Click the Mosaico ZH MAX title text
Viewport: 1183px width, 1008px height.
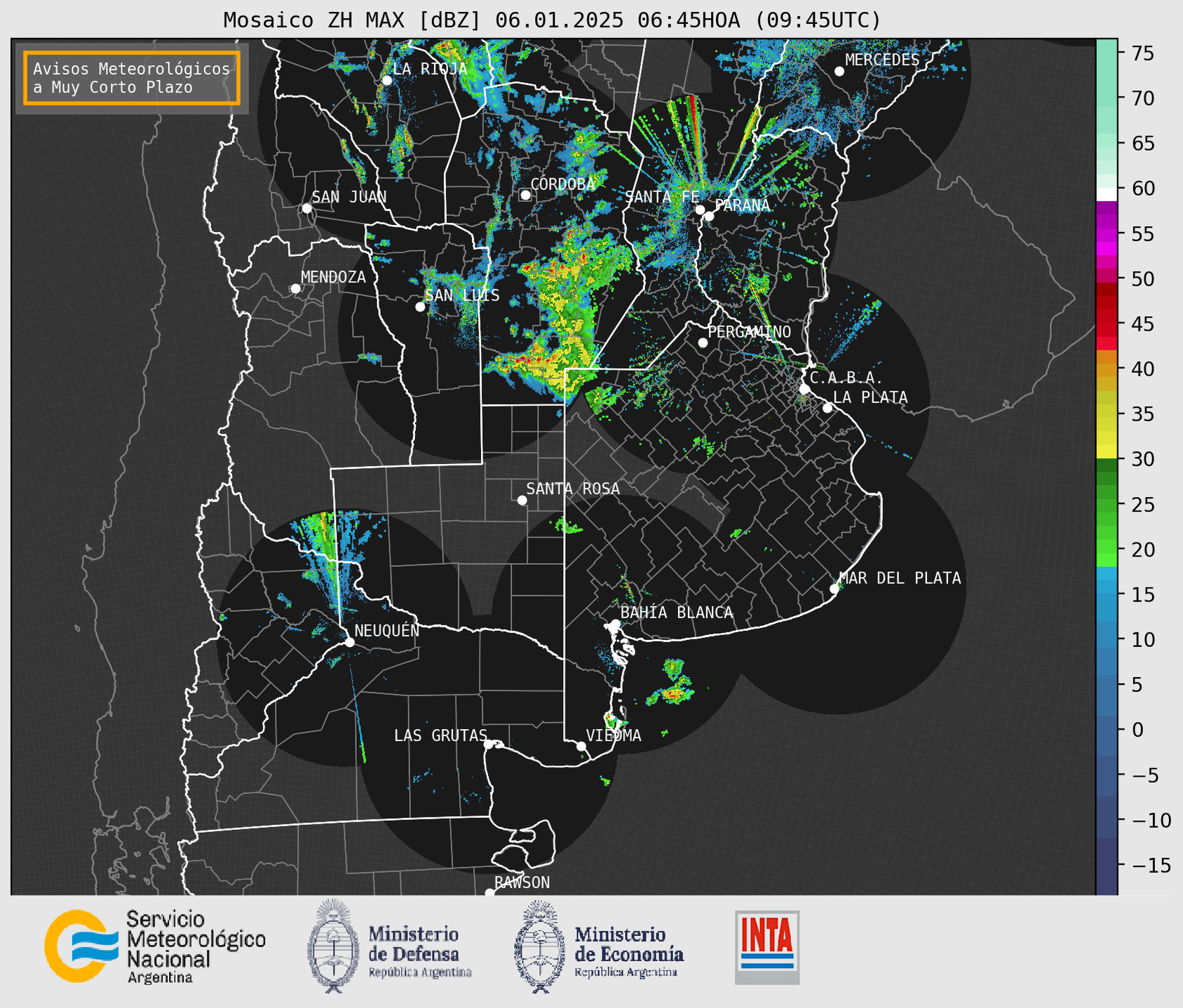(552, 20)
